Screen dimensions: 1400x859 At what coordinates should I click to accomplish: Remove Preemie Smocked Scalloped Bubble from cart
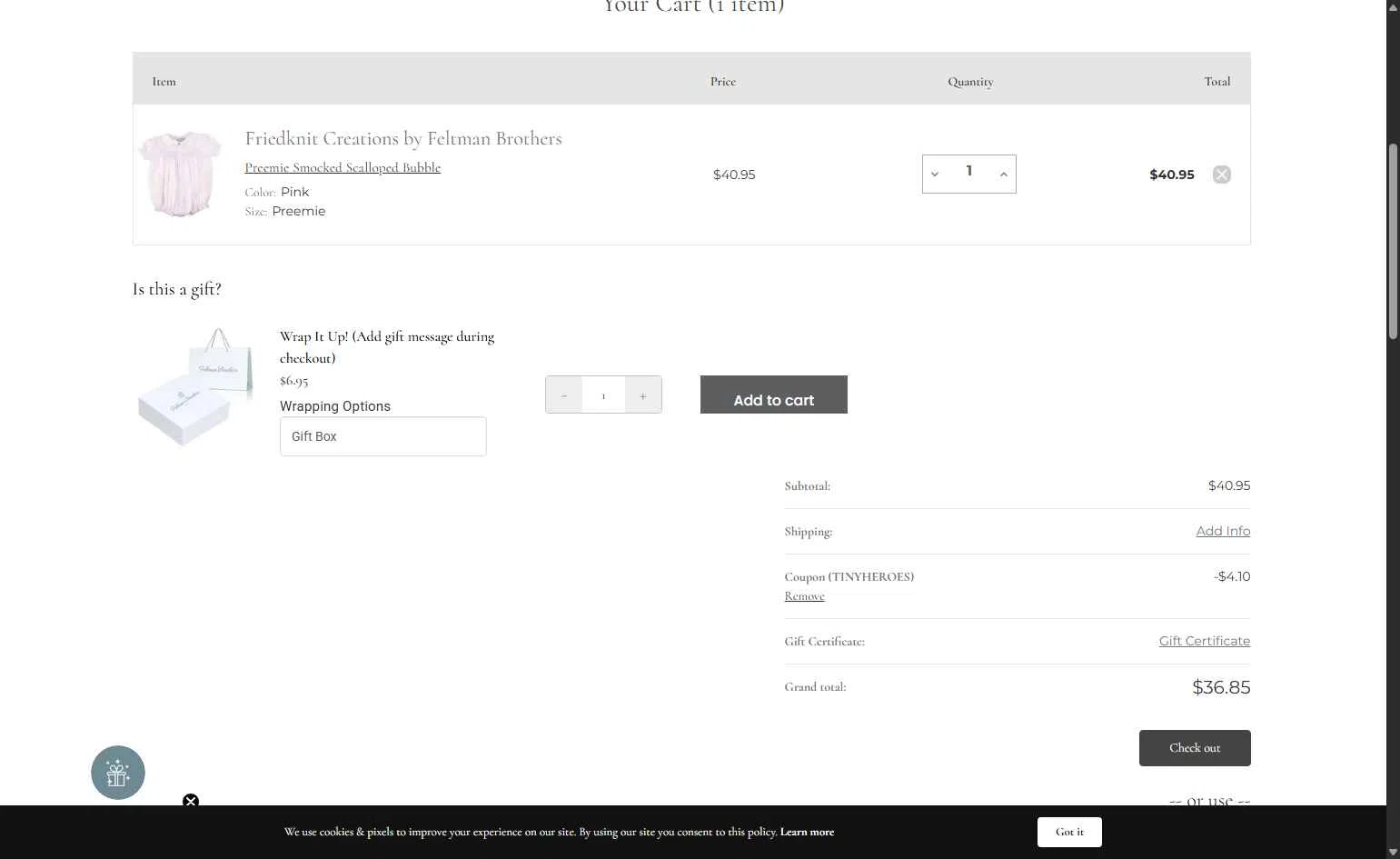[x=1222, y=175]
